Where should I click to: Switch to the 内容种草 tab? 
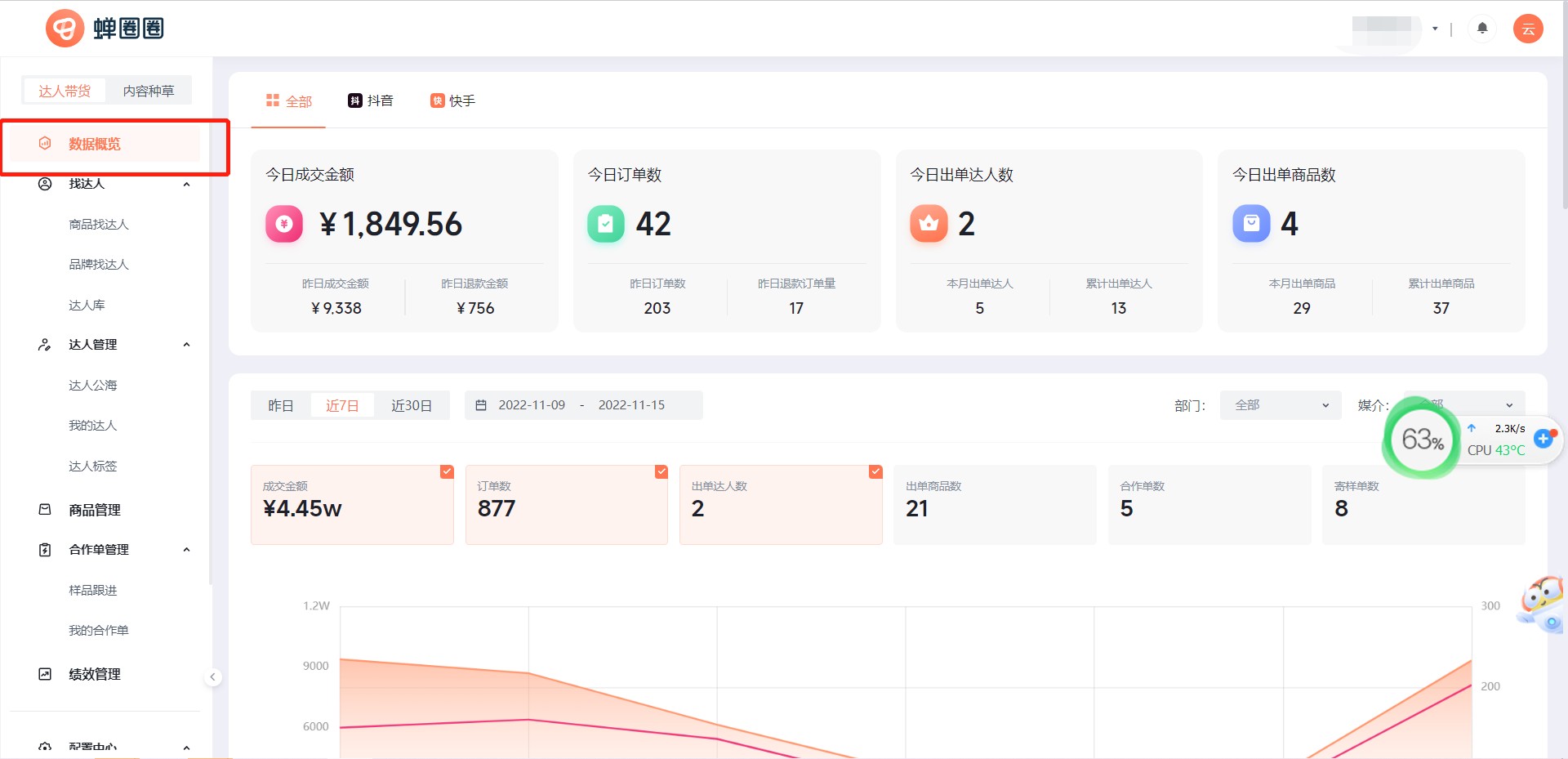click(x=149, y=91)
